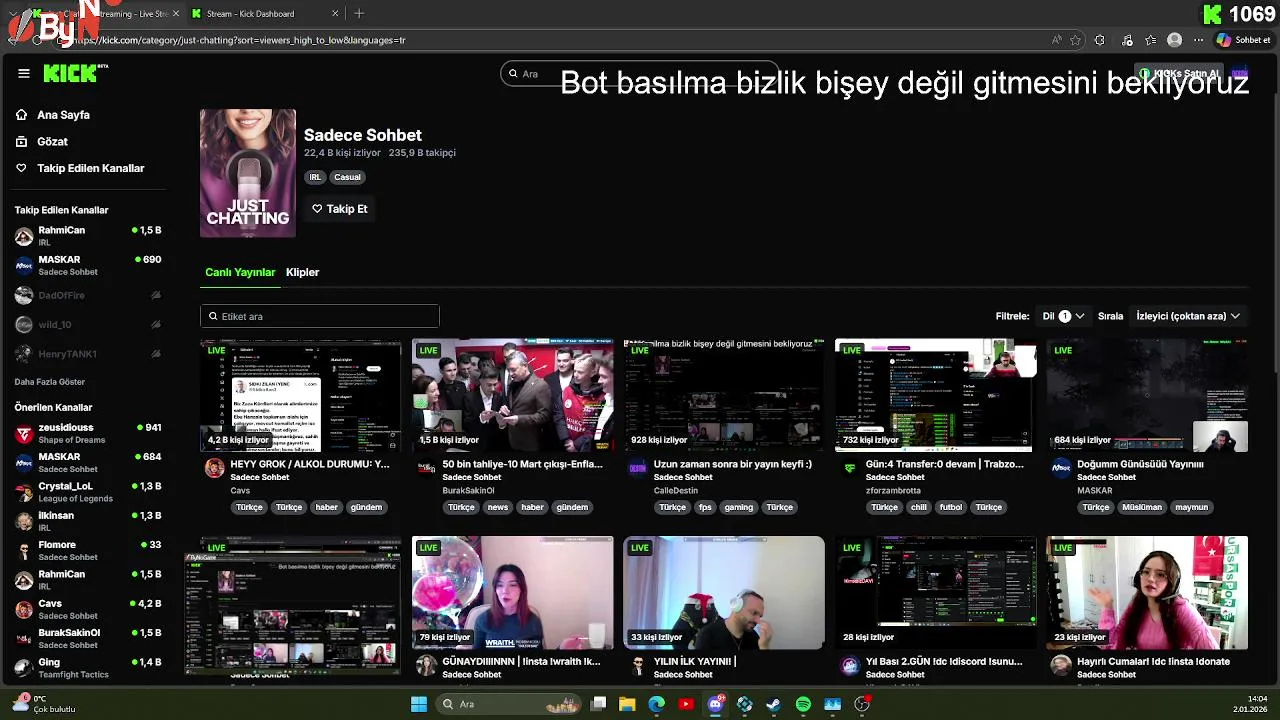Click the KICKs Satın Al button
The image size is (1280, 720).
tap(1178, 73)
